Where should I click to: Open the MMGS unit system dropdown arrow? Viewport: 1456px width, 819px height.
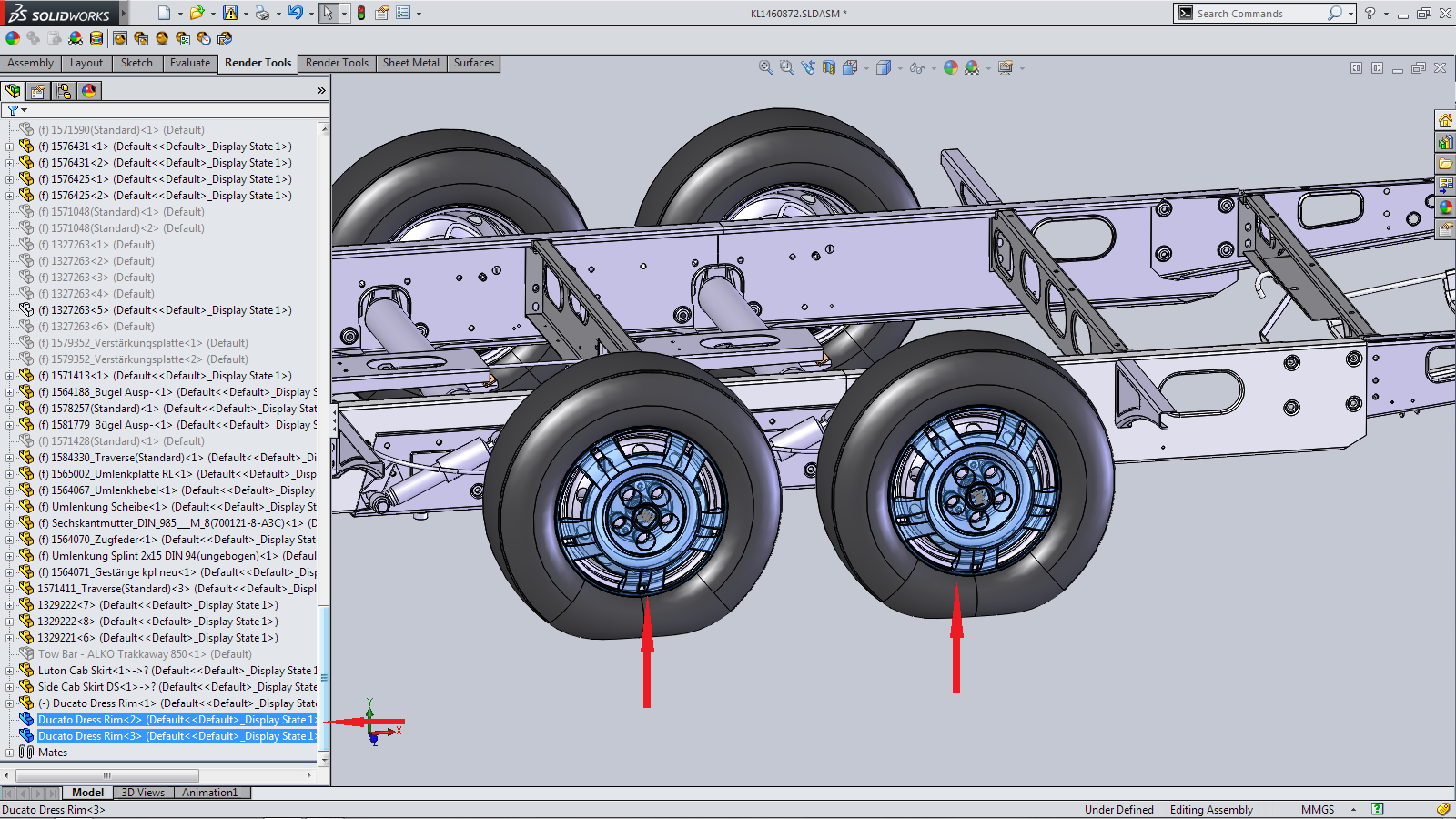(x=1353, y=810)
